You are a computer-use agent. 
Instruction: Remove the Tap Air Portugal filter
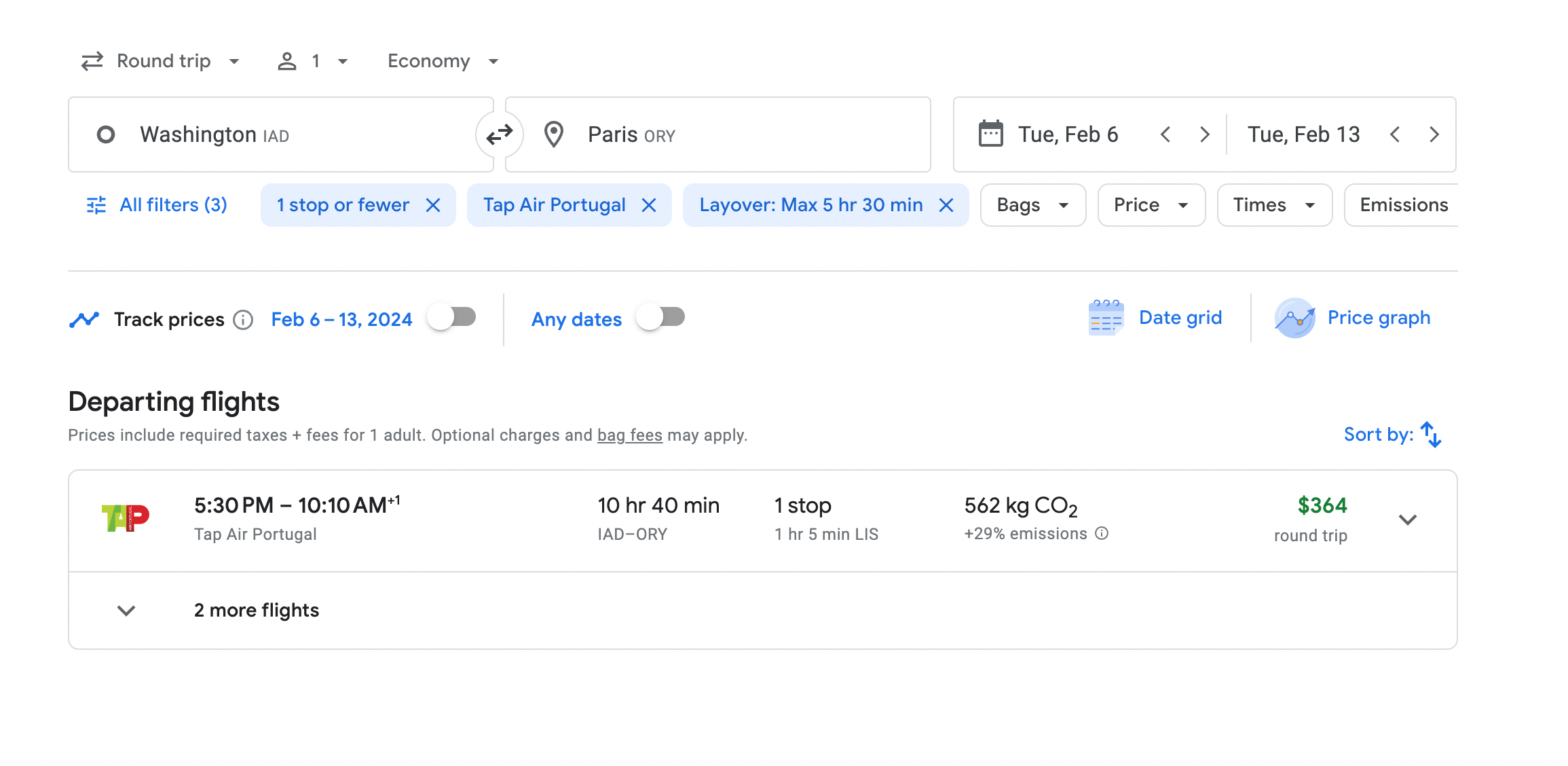[x=649, y=205]
